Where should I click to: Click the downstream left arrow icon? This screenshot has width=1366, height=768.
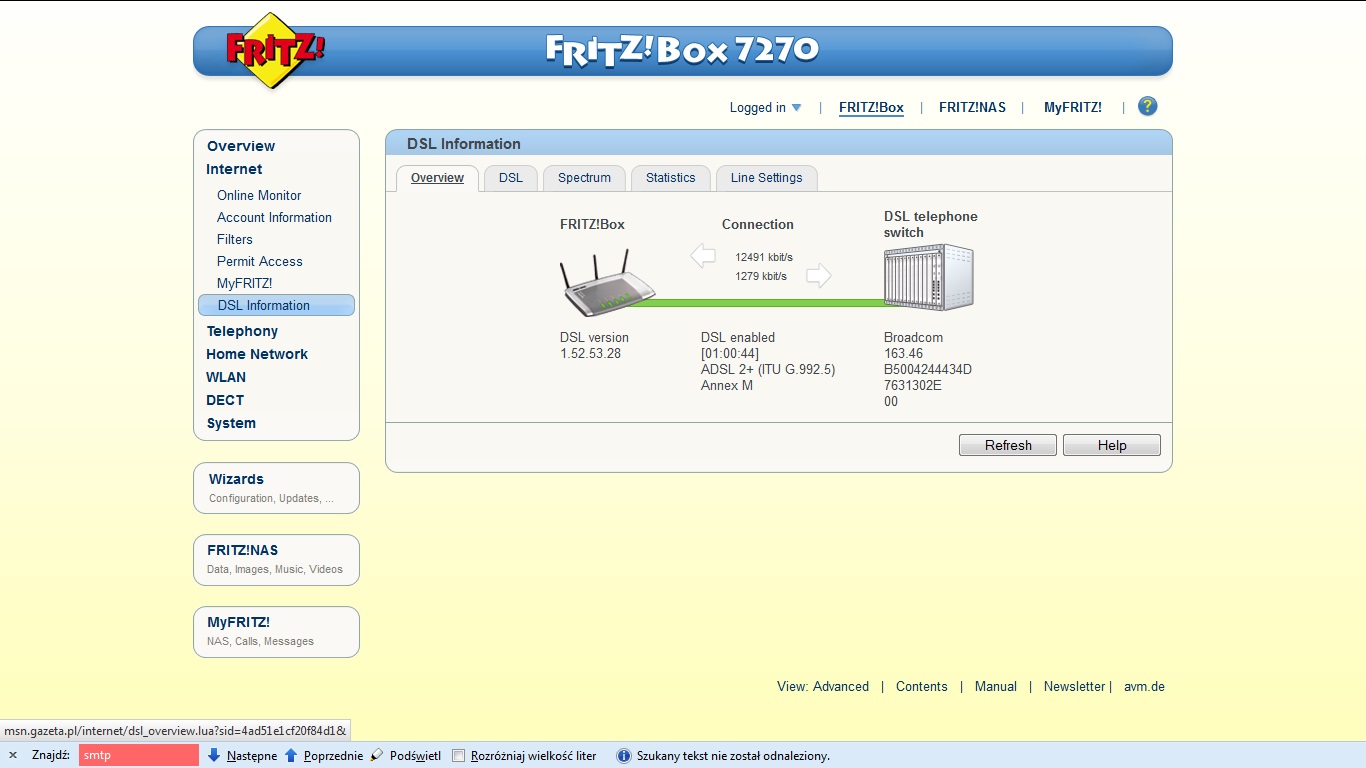point(703,256)
